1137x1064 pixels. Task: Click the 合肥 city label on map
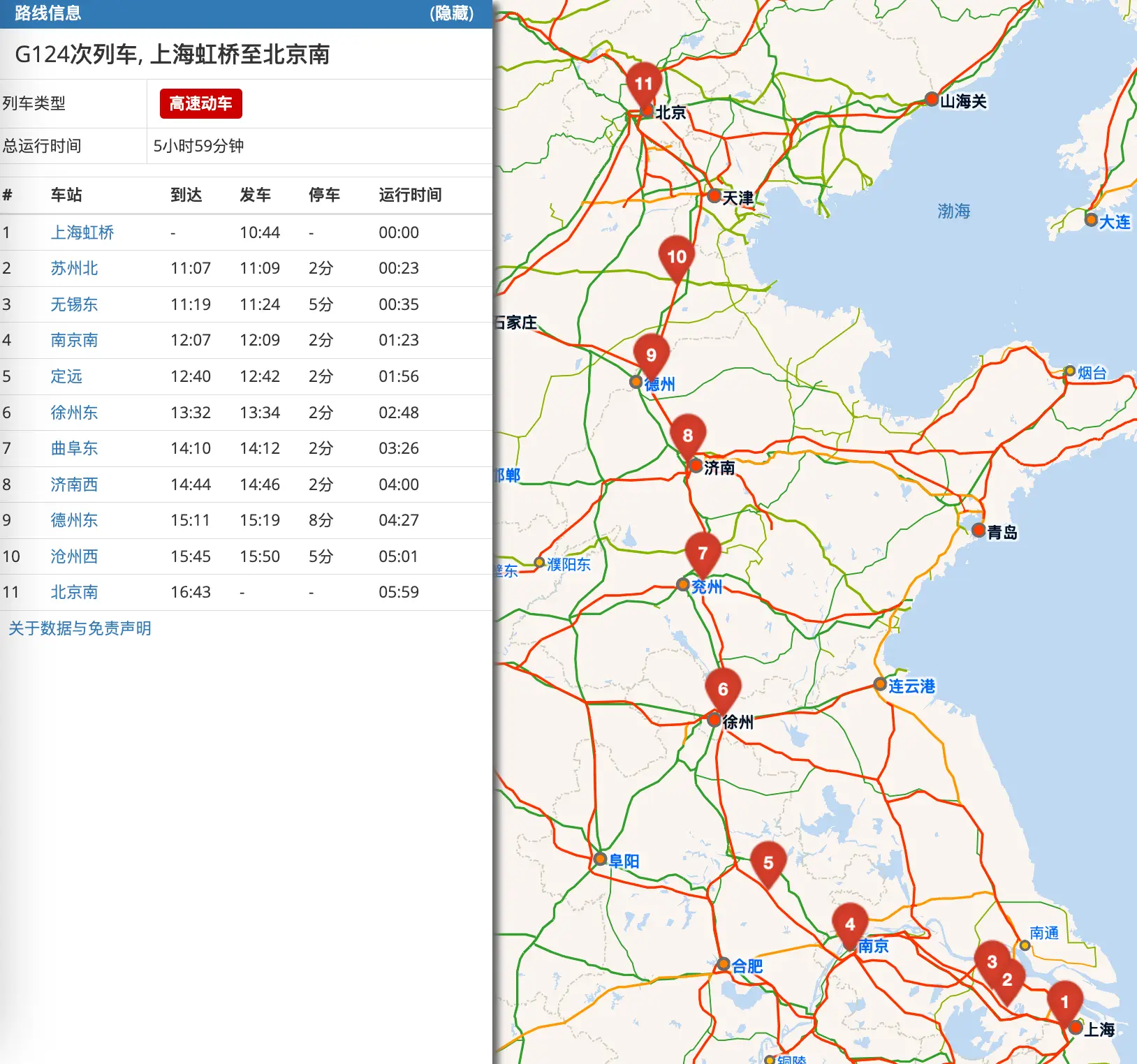click(747, 966)
